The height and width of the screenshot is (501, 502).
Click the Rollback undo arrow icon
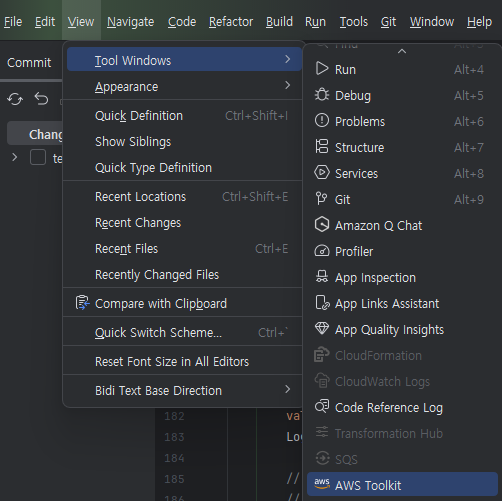coord(41,99)
